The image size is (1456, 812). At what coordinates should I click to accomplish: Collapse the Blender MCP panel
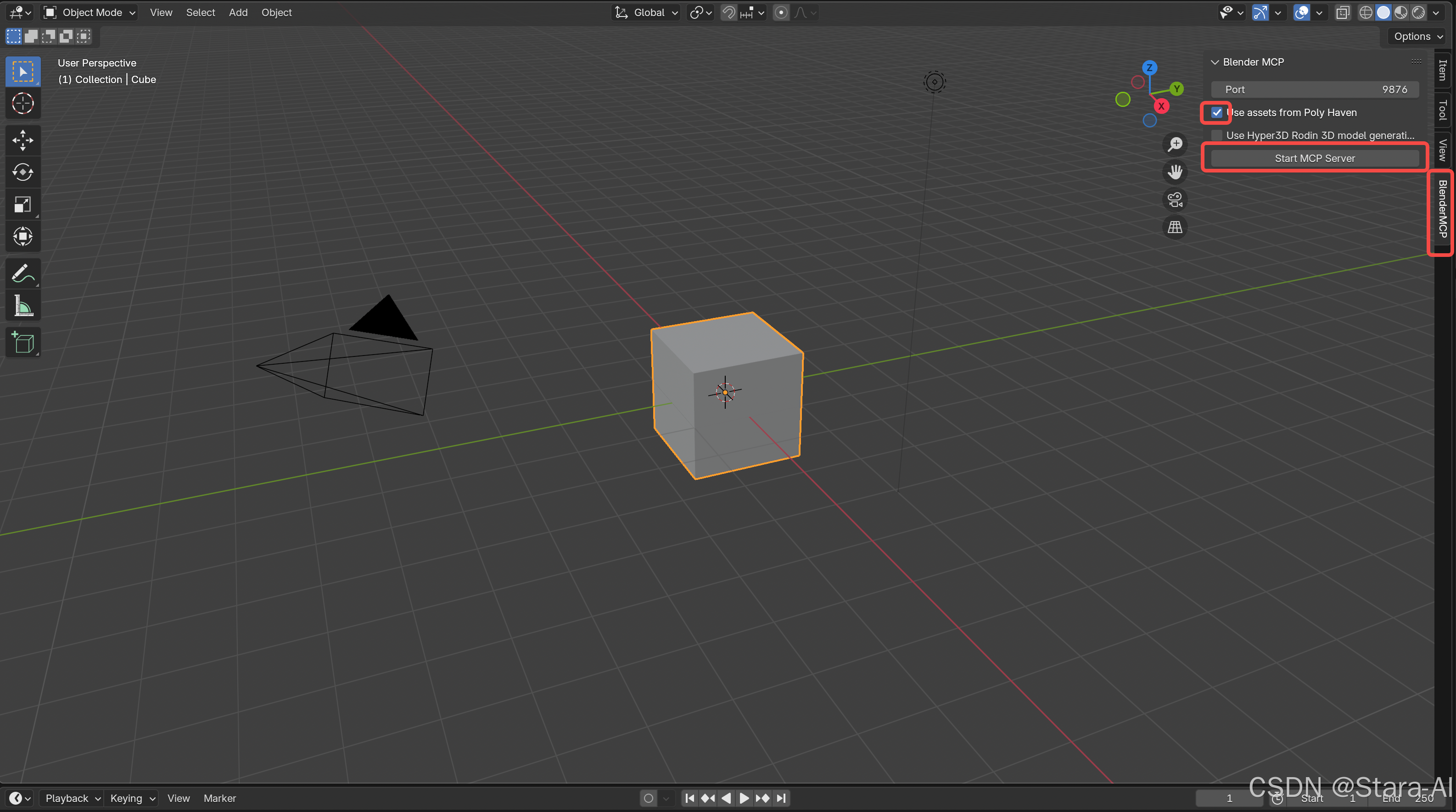pyautogui.click(x=1214, y=62)
